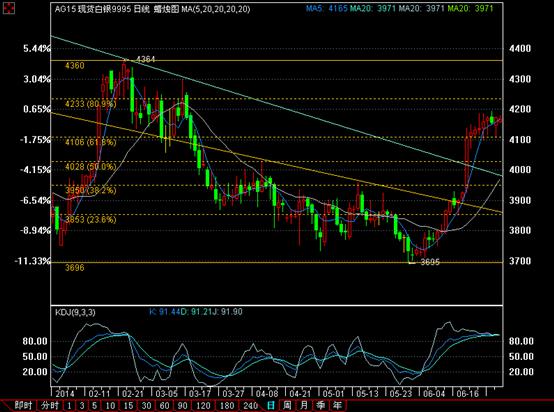Switch to the 月 monthly chart tab
Viewport: 554px width, 412px height.
(304, 405)
